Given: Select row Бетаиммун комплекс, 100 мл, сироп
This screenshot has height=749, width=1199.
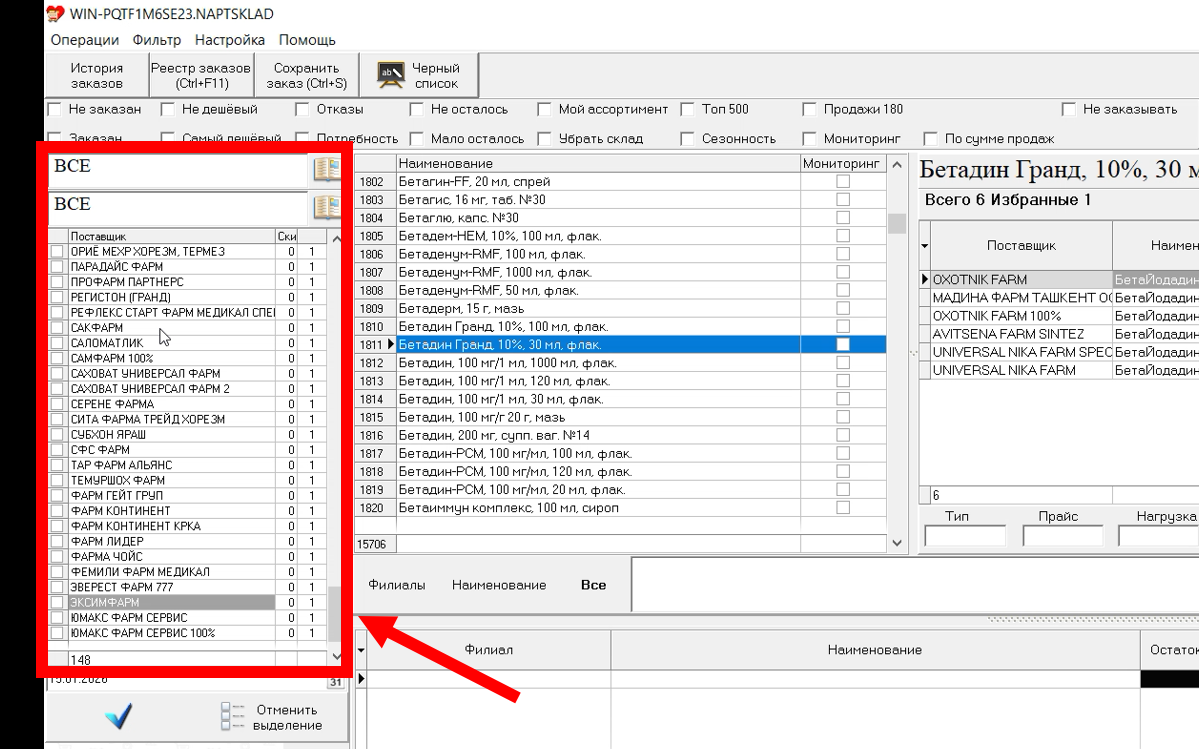Looking at the screenshot, I should click(x=621, y=507).
